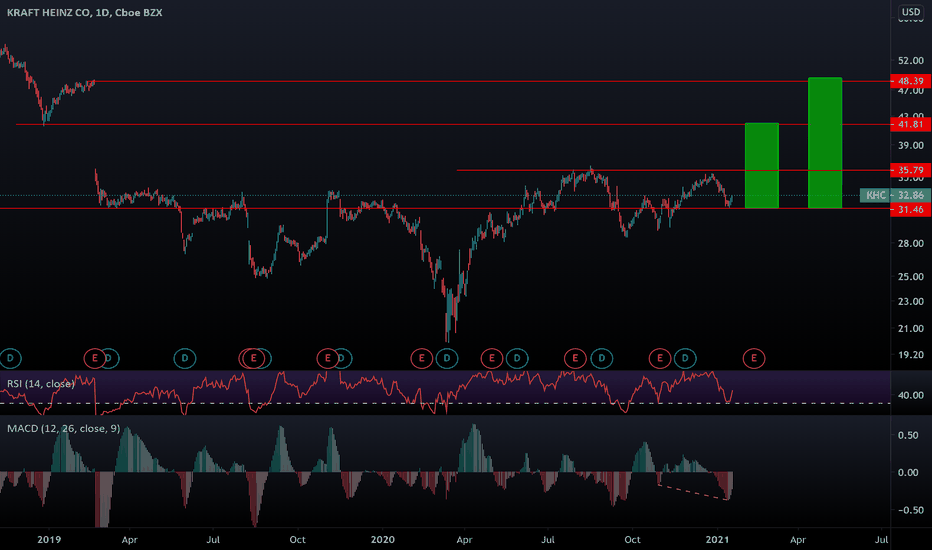Viewport: 932px width, 550px height.
Task: Open the earnings E marker from August 2019
Action: pos(254,358)
